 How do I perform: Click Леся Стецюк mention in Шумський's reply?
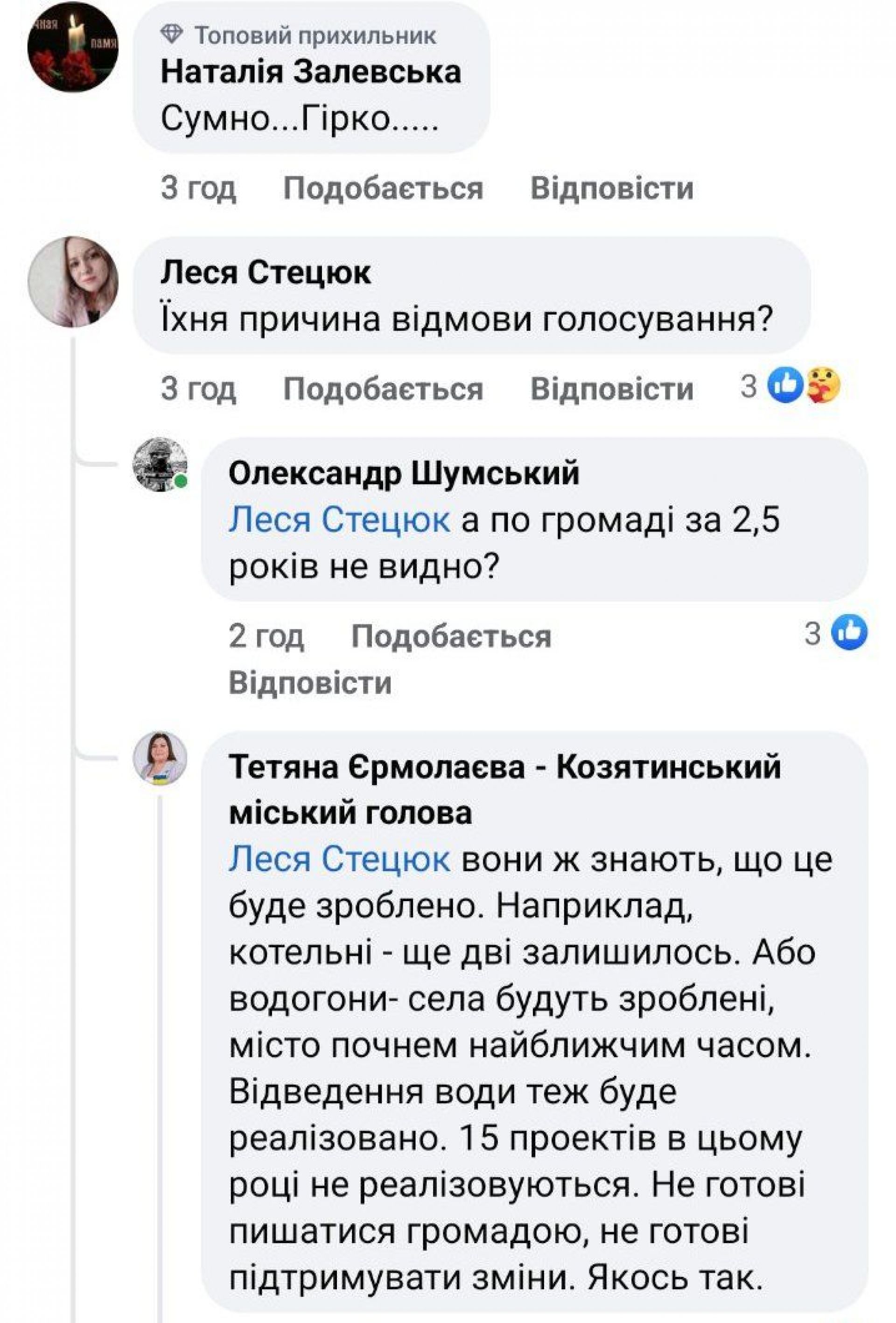pos(339,520)
